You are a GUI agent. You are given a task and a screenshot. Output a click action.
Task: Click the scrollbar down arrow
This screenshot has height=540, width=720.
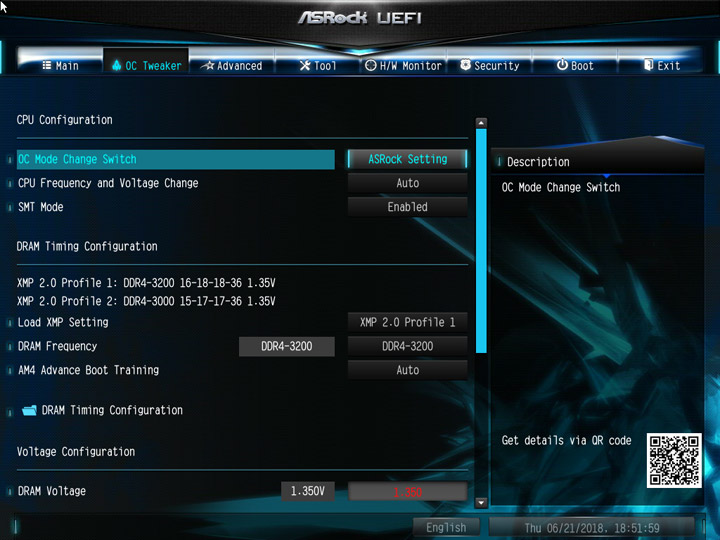[481, 503]
